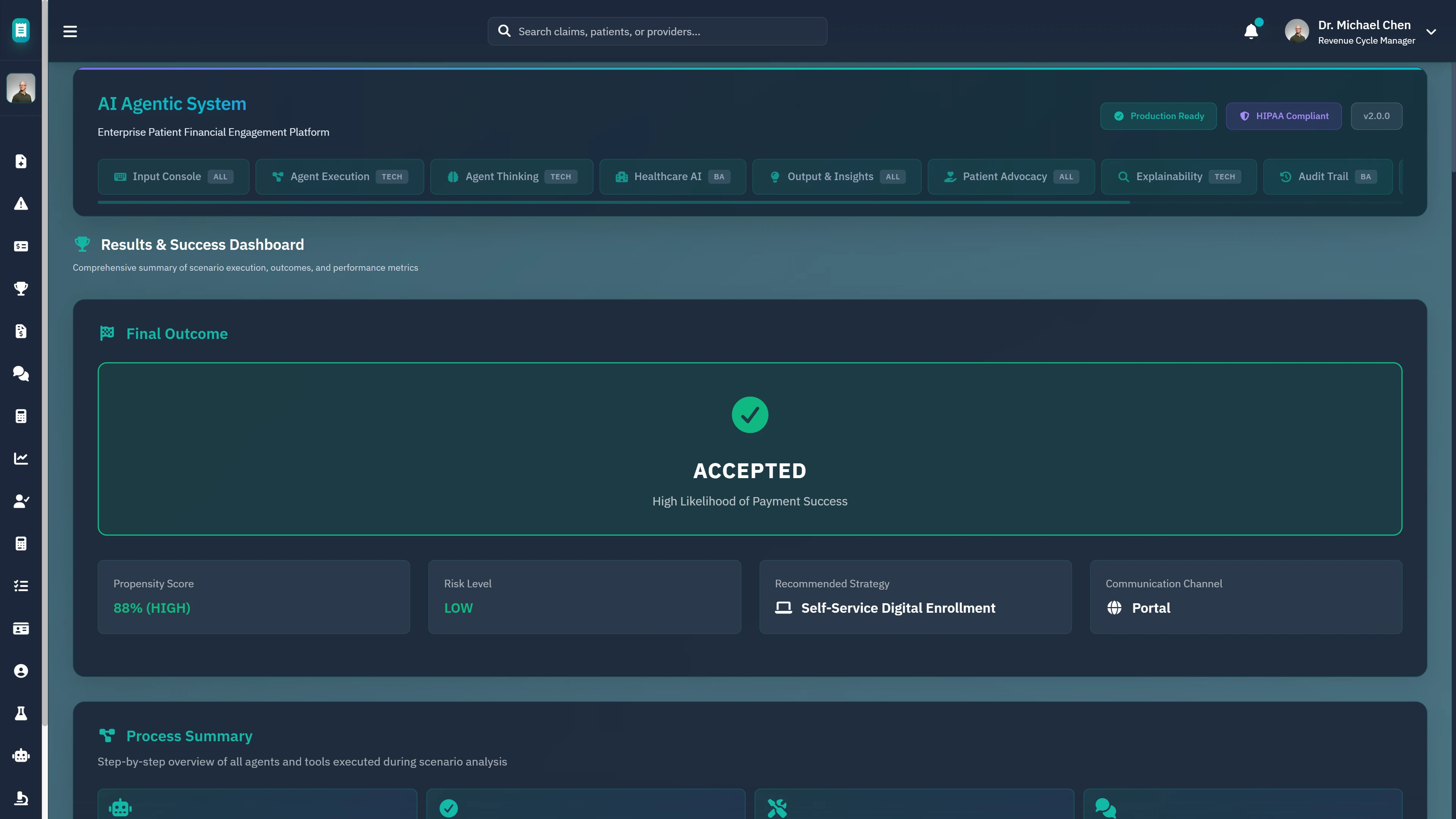Screen dimensions: 1456x819
Task: Select the Patient Advocacy tab
Action: (x=1010, y=177)
